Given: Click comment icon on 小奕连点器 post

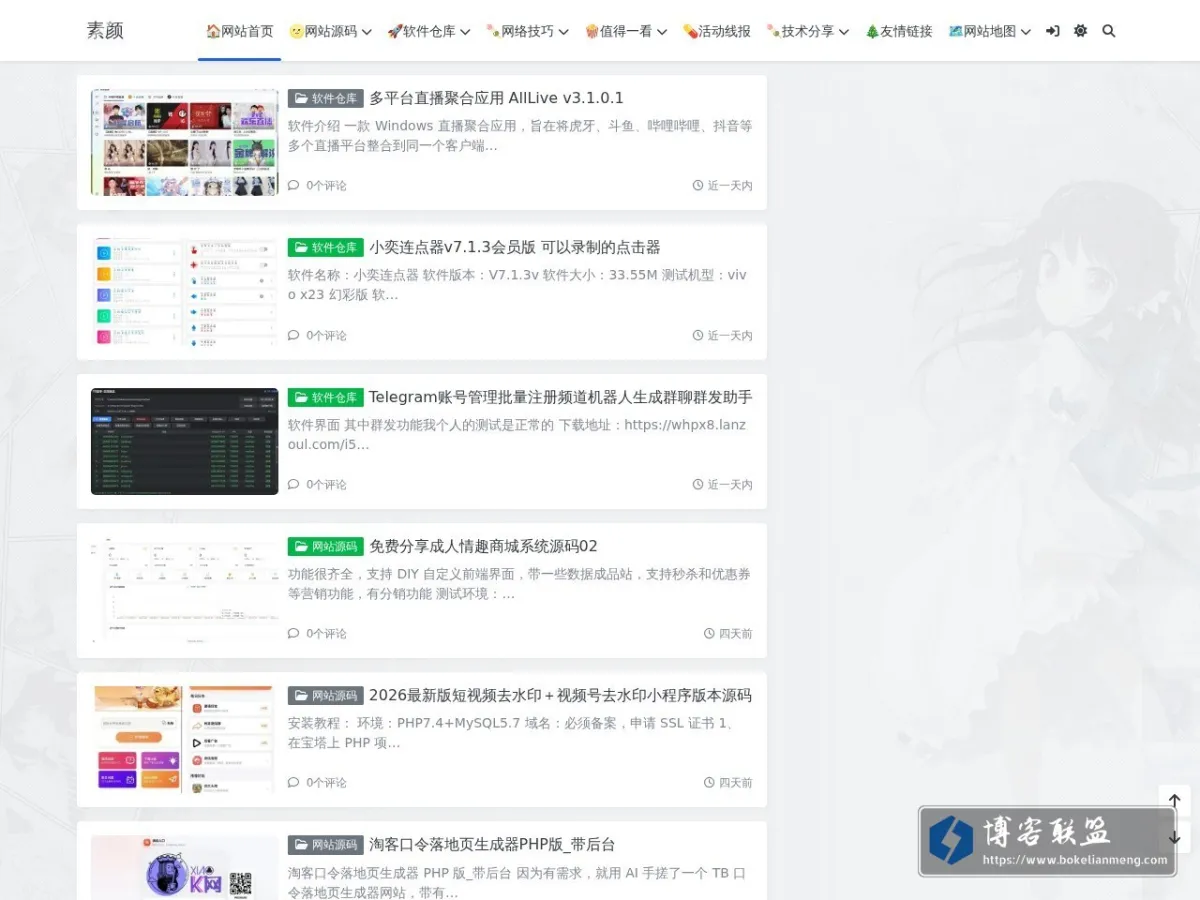Looking at the screenshot, I should pyautogui.click(x=293, y=335).
